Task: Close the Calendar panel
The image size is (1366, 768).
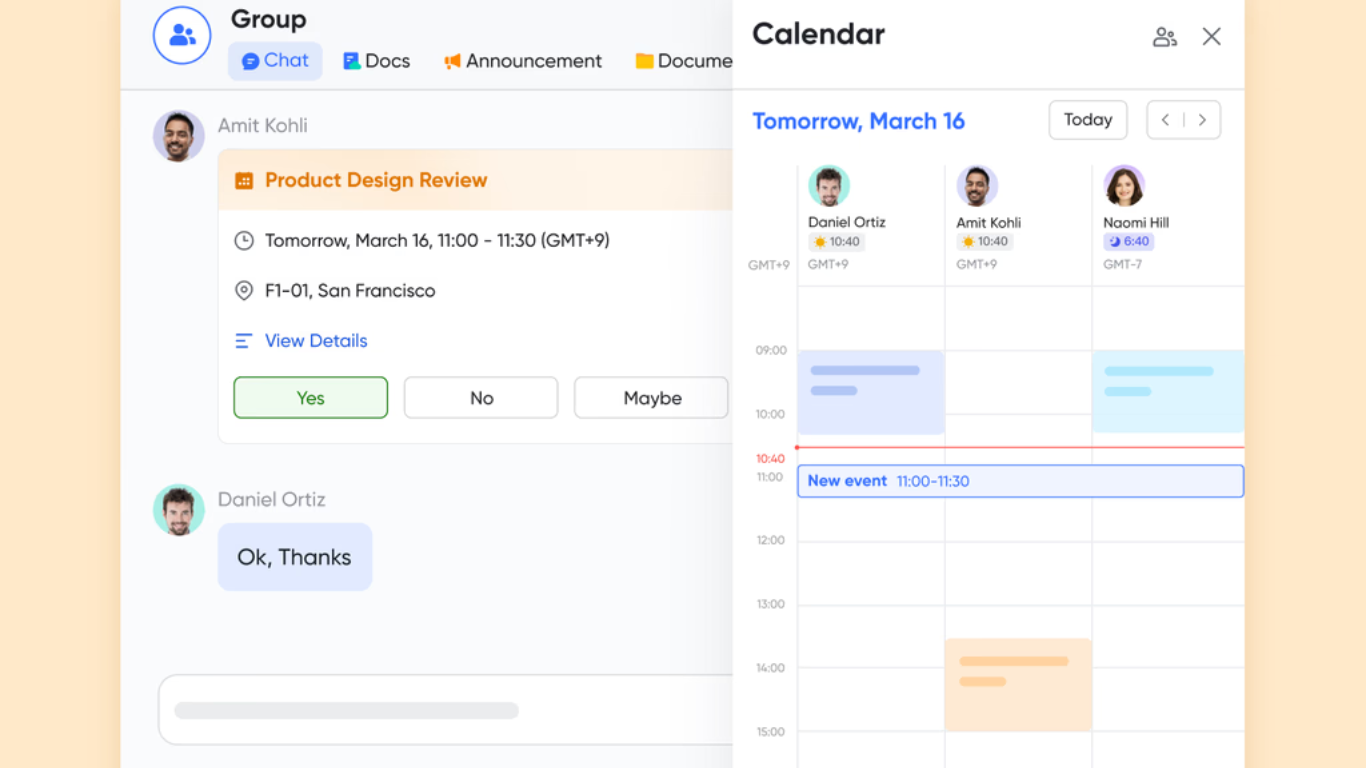Action: pos(1211,37)
